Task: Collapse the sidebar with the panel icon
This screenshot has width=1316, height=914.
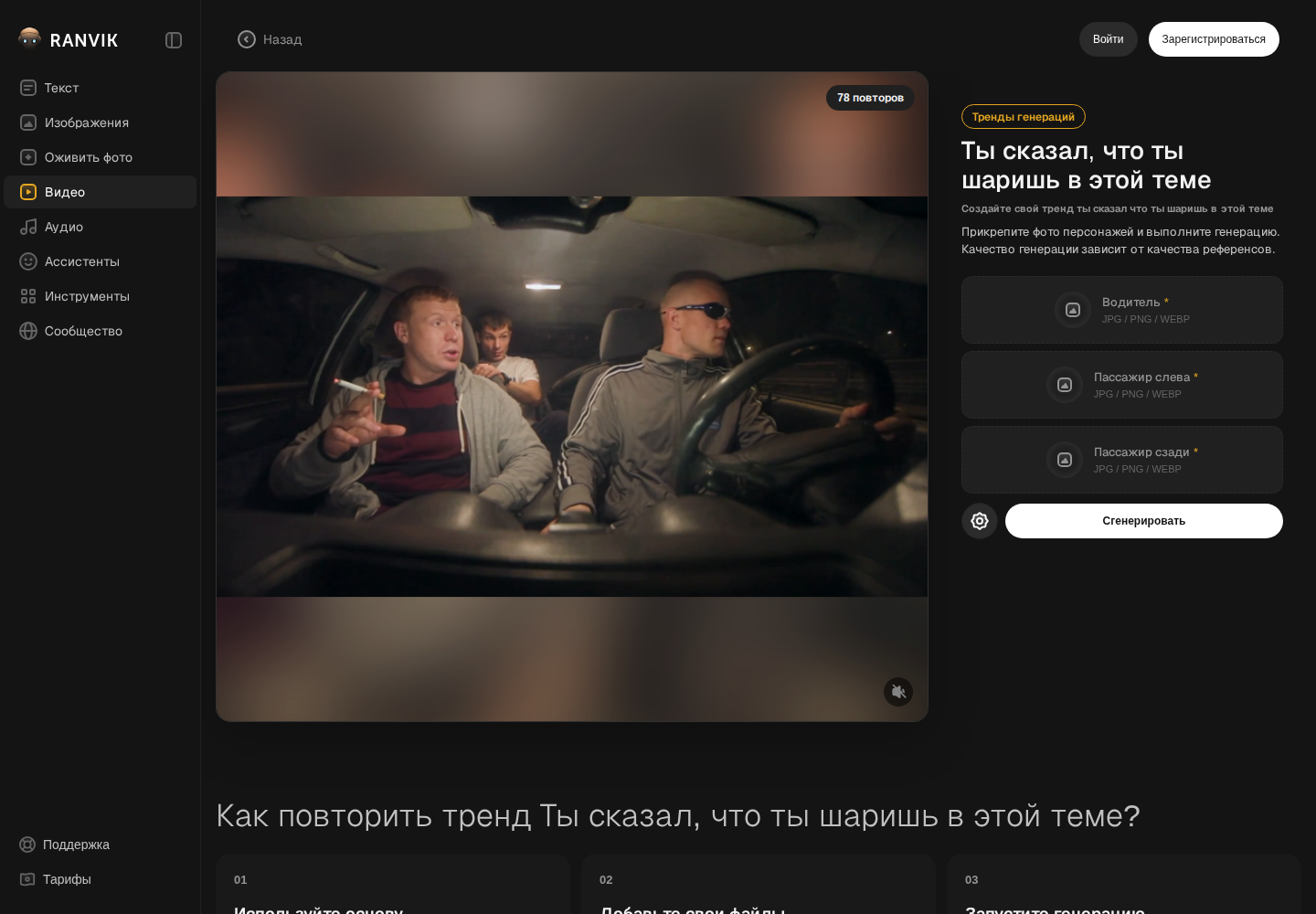Action: point(174,40)
